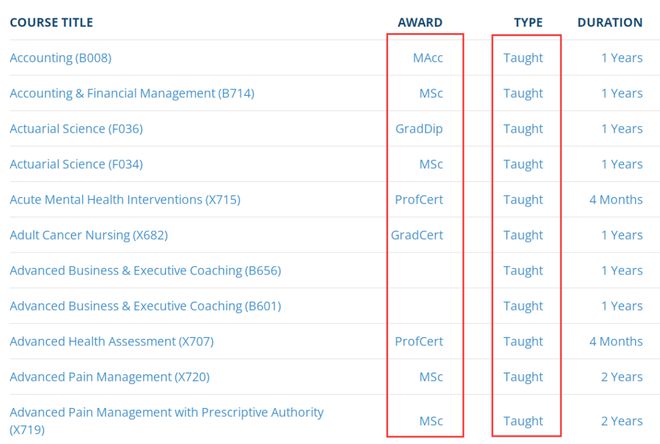Open Advanced Business & Executive Coaching (B601)
The image size is (660, 444).
[145, 306]
